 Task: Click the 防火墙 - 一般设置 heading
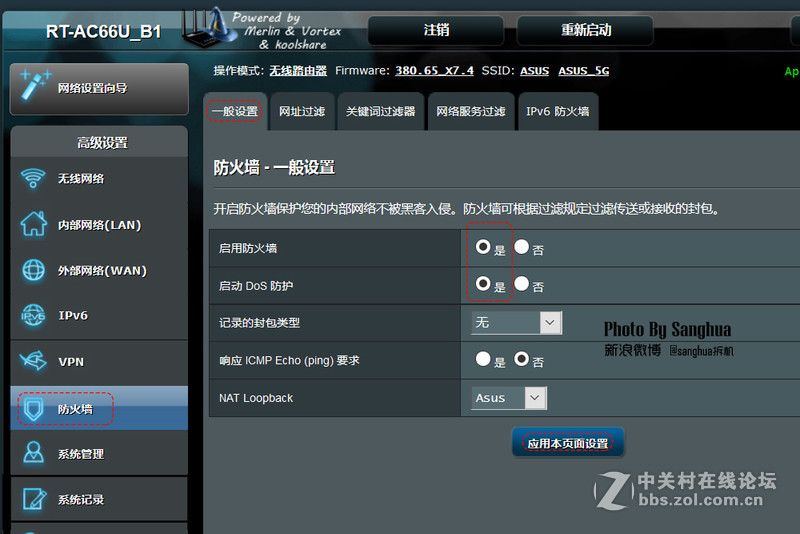tap(274, 167)
